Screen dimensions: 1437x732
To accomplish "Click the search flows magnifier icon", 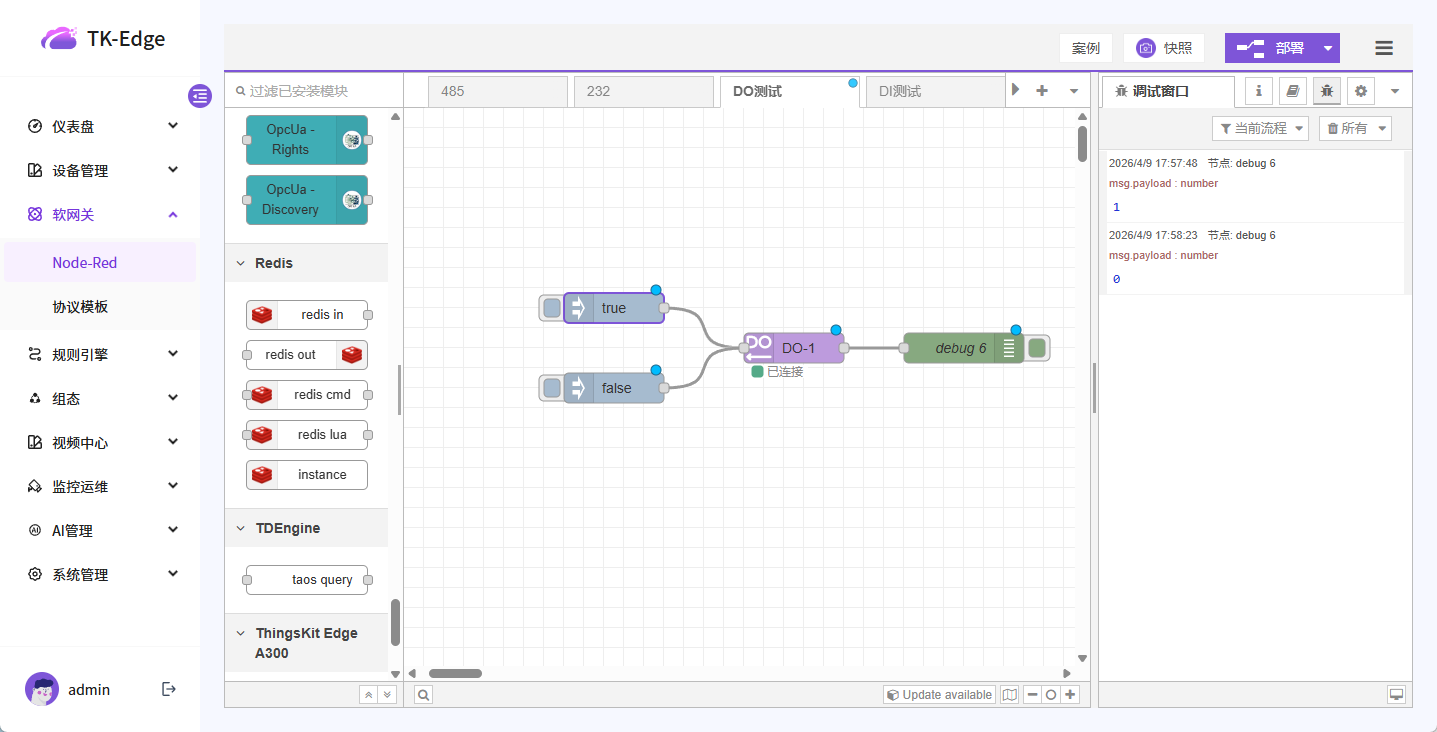I will pyautogui.click(x=424, y=695).
